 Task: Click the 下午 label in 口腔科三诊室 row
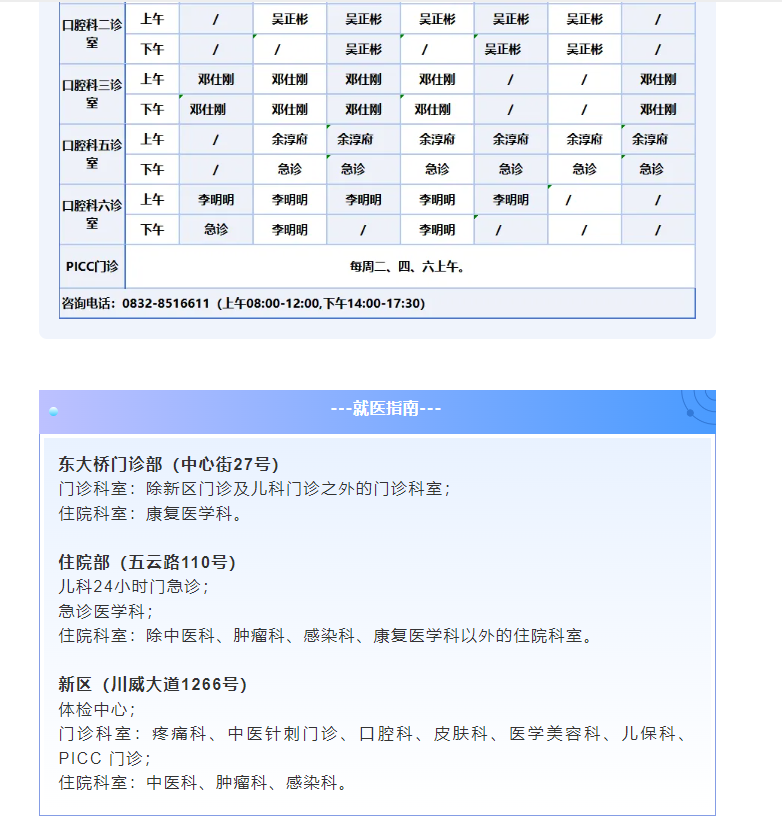[x=152, y=109]
